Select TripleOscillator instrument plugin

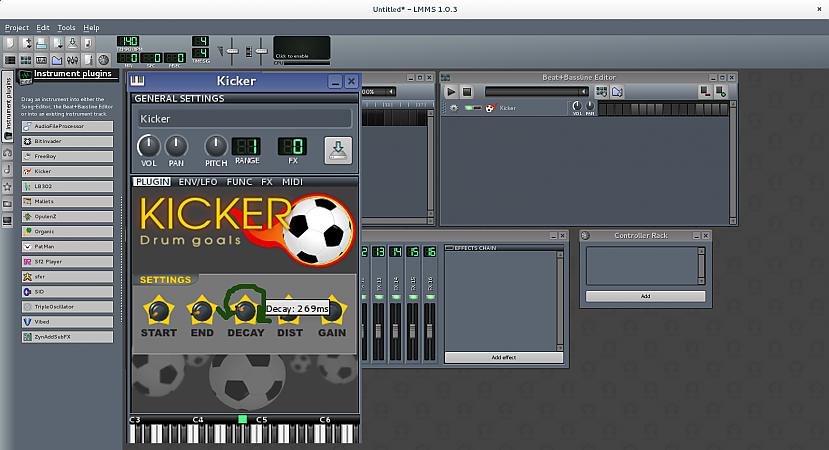[x=67, y=307]
